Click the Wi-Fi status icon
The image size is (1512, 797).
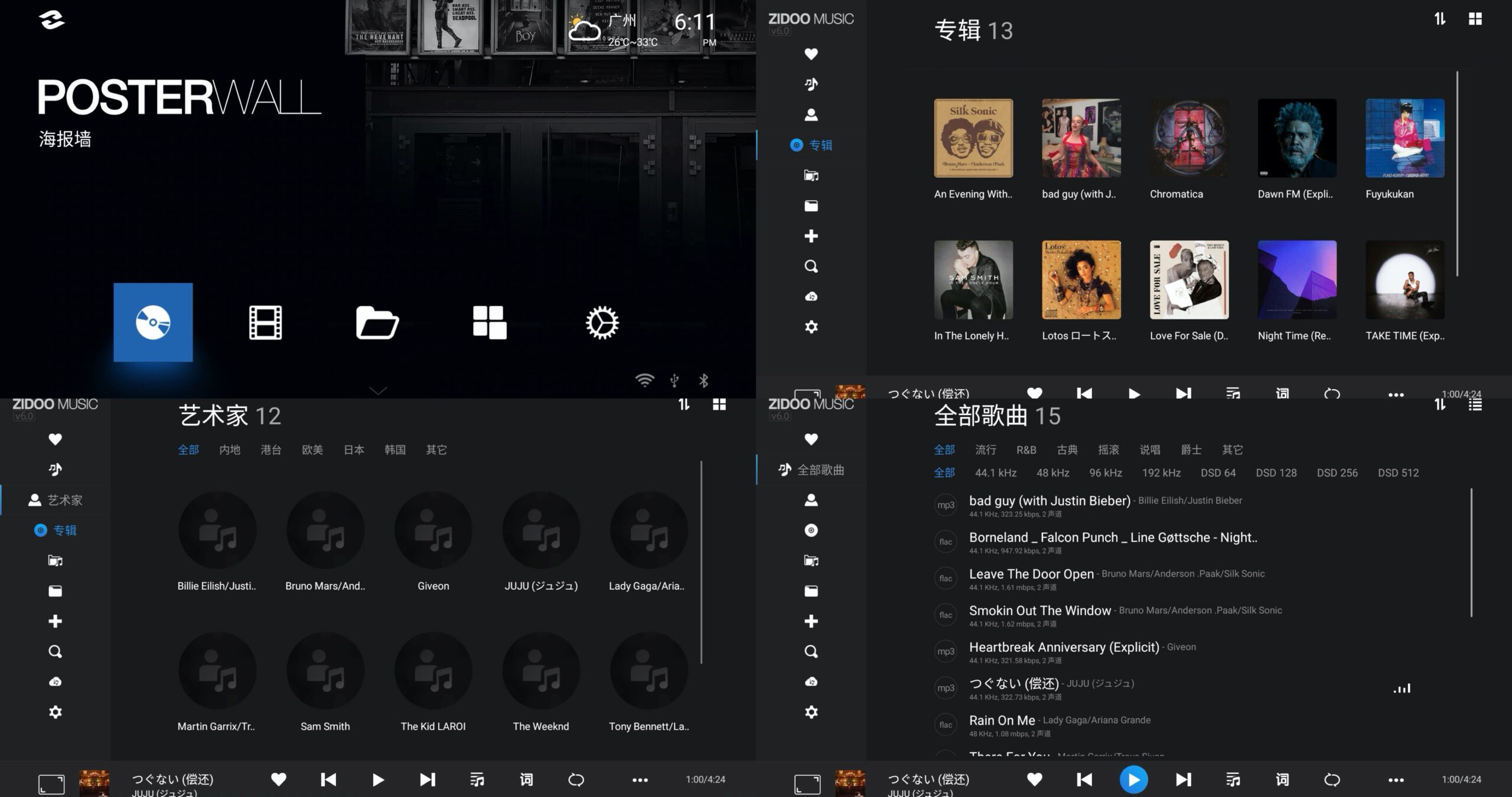click(x=645, y=381)
